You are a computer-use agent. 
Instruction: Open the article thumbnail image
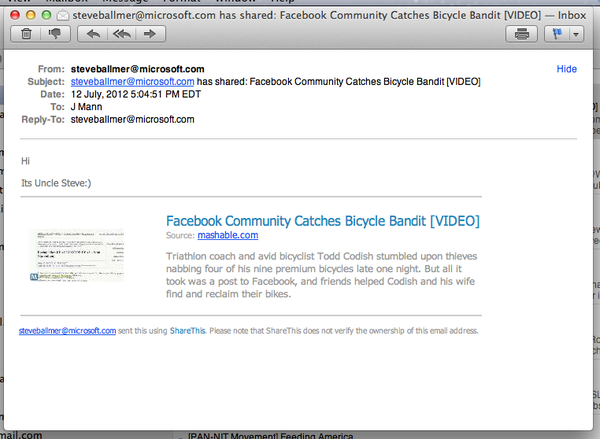(x=77, y=255)
